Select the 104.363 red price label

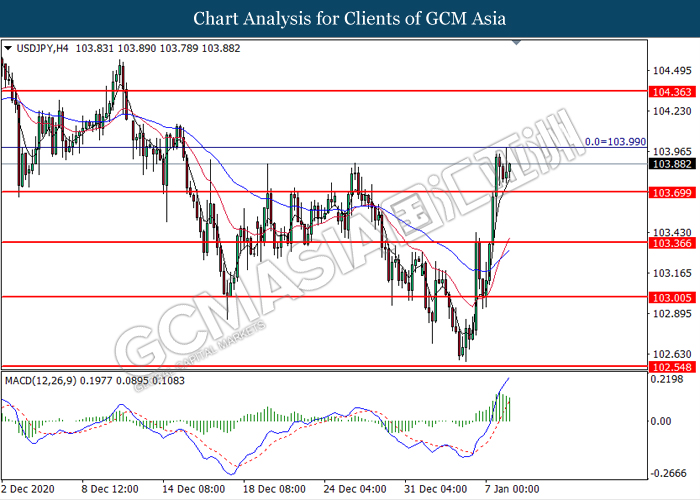671,92
